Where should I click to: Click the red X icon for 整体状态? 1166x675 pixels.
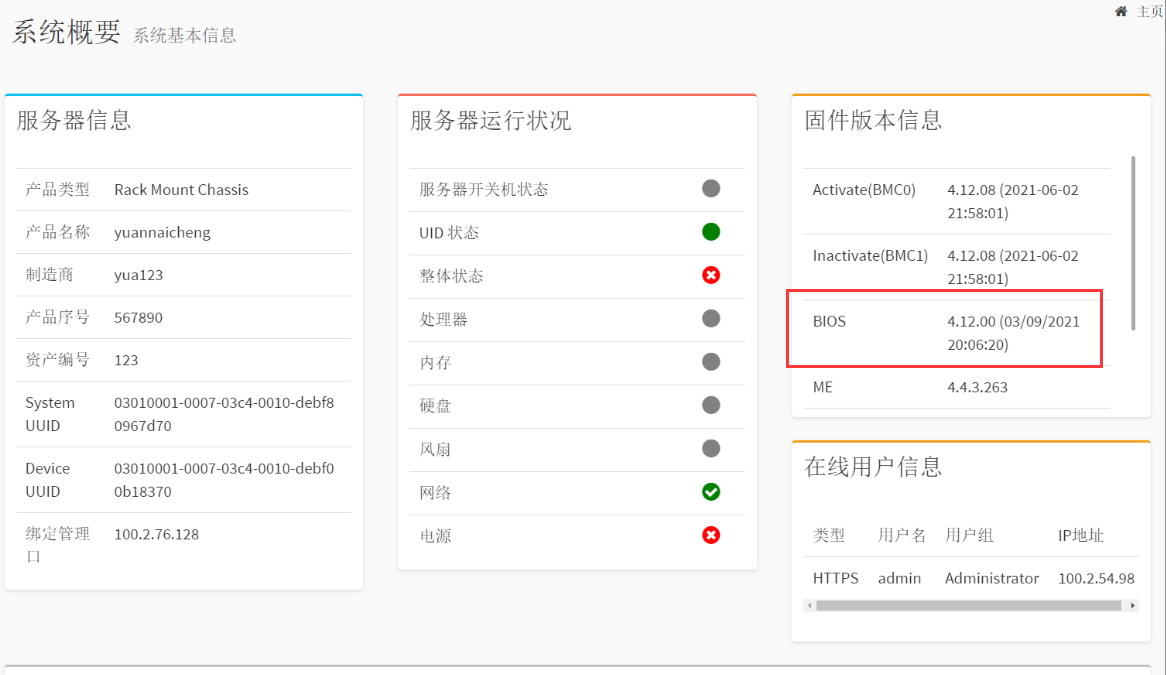[711, 275]
